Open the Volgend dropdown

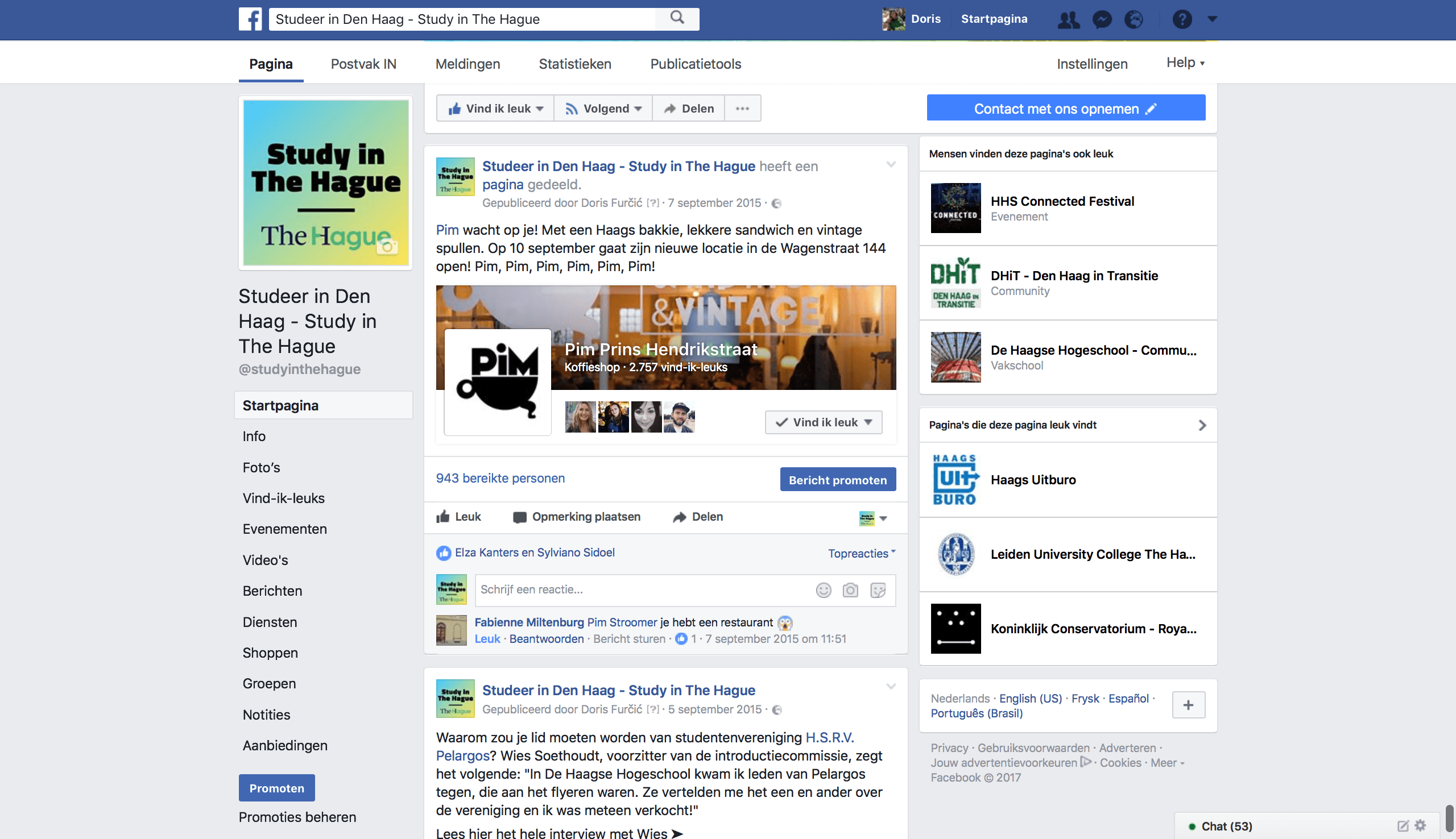point(603,109)
